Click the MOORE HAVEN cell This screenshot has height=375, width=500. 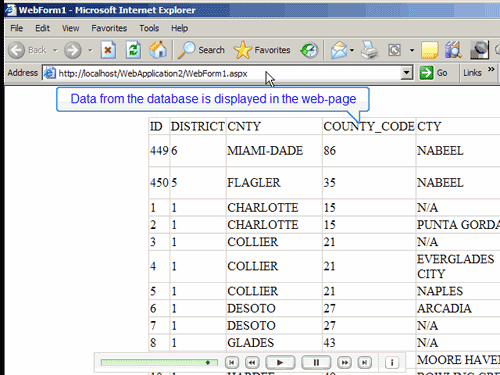(x=458, y=360)
